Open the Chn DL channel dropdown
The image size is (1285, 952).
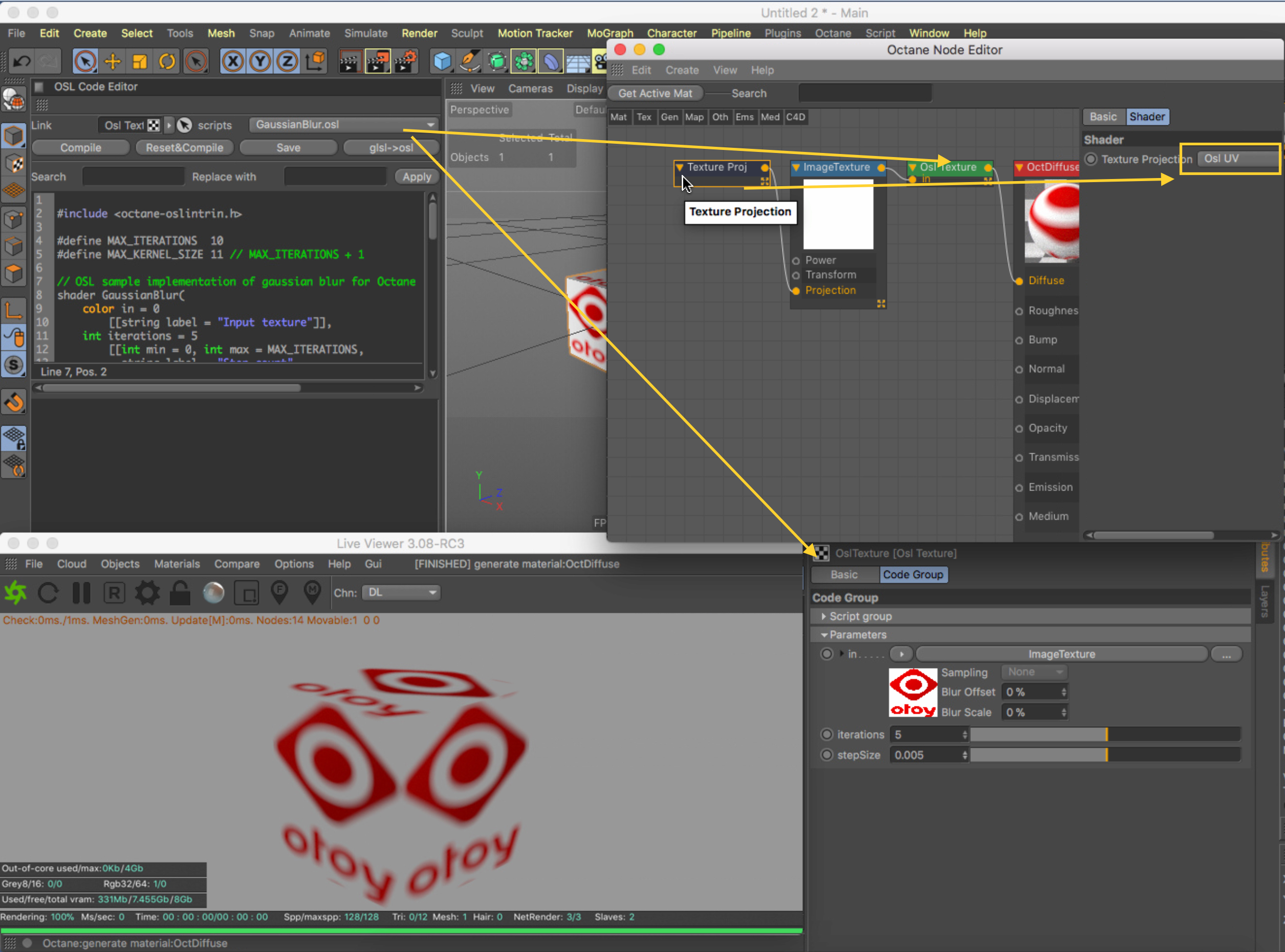tap(401, 592)
